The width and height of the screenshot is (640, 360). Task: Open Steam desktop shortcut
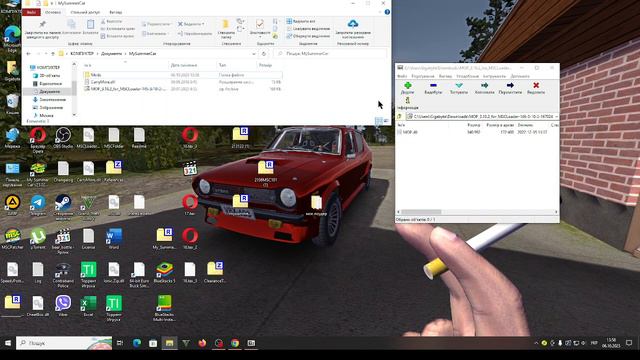tap(63, 207)
